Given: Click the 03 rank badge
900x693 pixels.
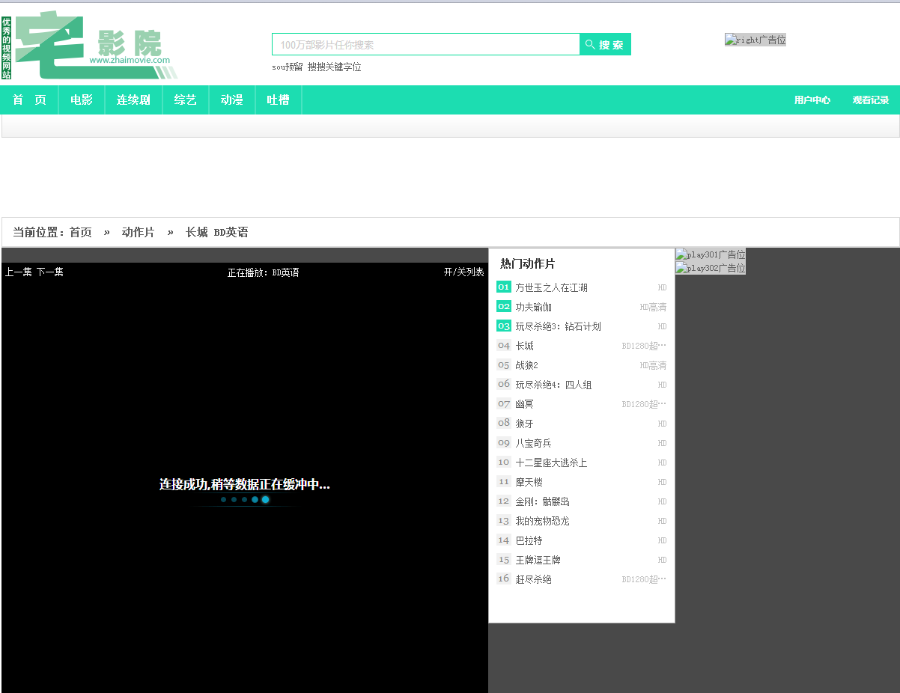Looking at the screenshot, I should click(503, 326).
